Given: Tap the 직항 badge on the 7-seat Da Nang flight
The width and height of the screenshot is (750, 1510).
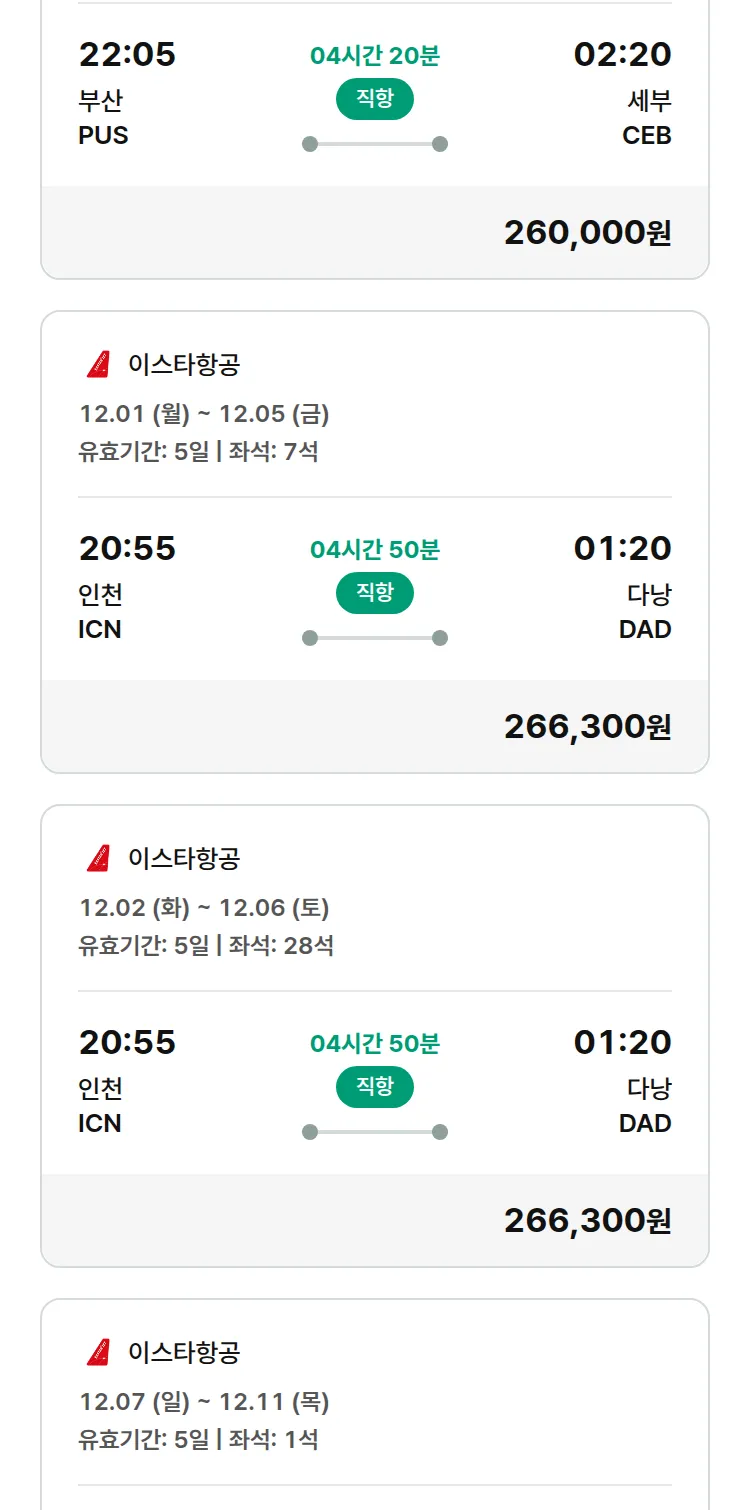Looking at the screenshot, I should click(375, 593).
